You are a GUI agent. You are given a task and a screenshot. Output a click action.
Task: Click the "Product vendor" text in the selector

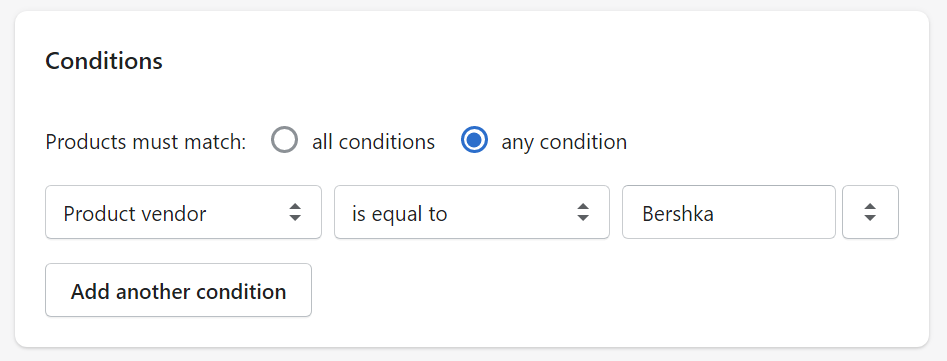point(135,213)
